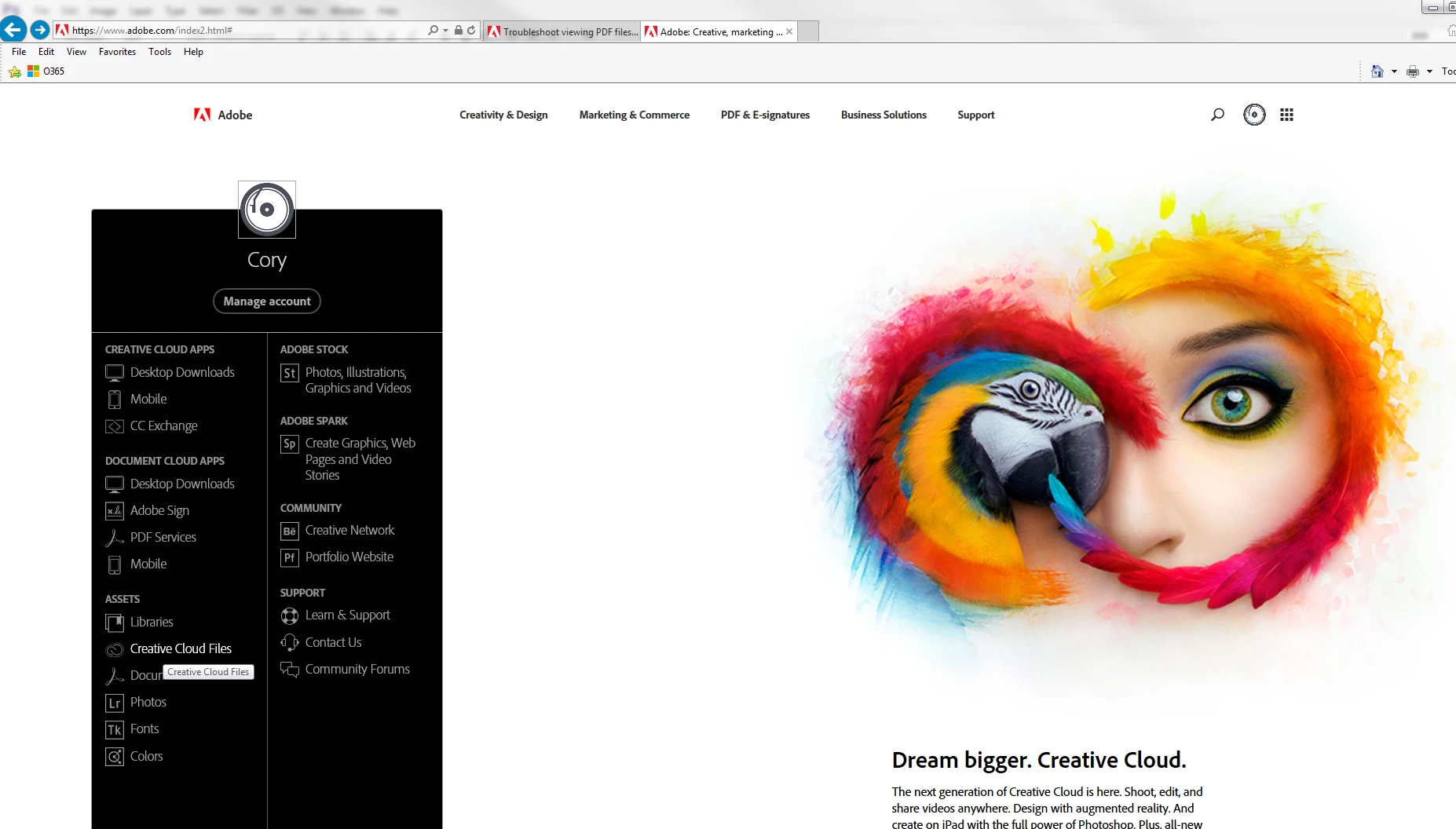1456x829 pixels.
Task: Click the Contact Us headset icon
Action: tap(290, 643)
